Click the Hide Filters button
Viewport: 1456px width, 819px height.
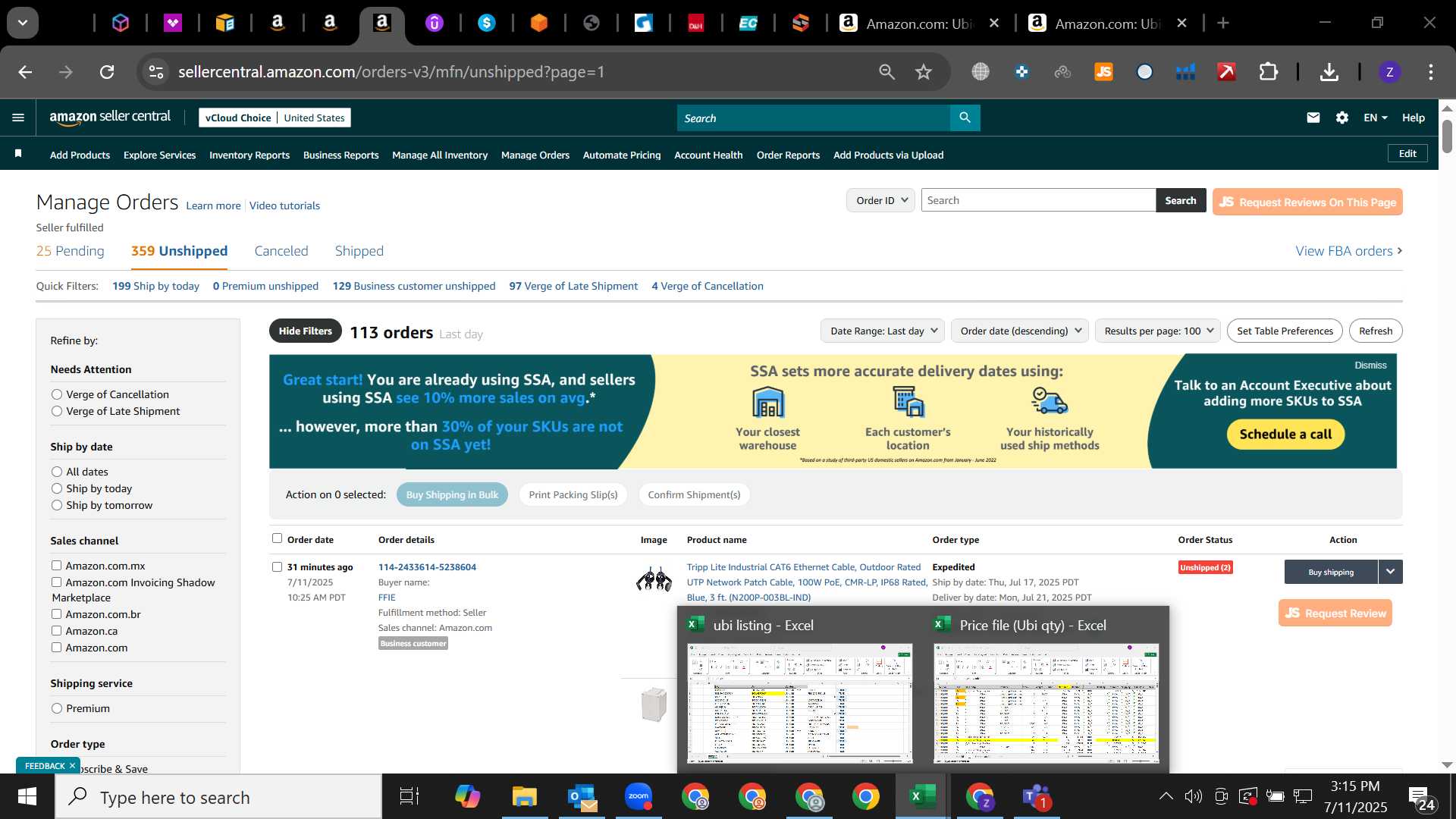pos(305,331)
